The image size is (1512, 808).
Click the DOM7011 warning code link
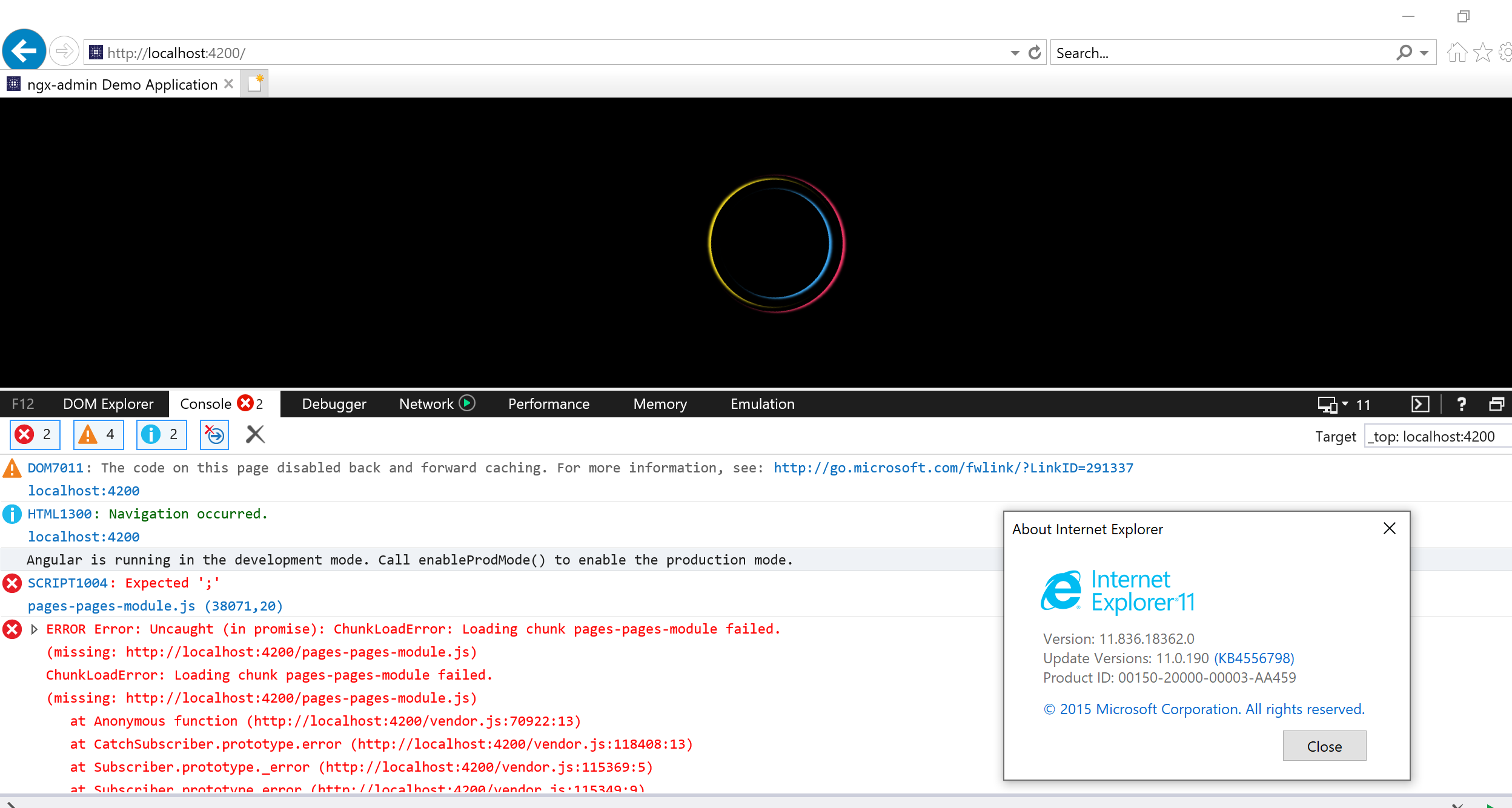point(55,468)
